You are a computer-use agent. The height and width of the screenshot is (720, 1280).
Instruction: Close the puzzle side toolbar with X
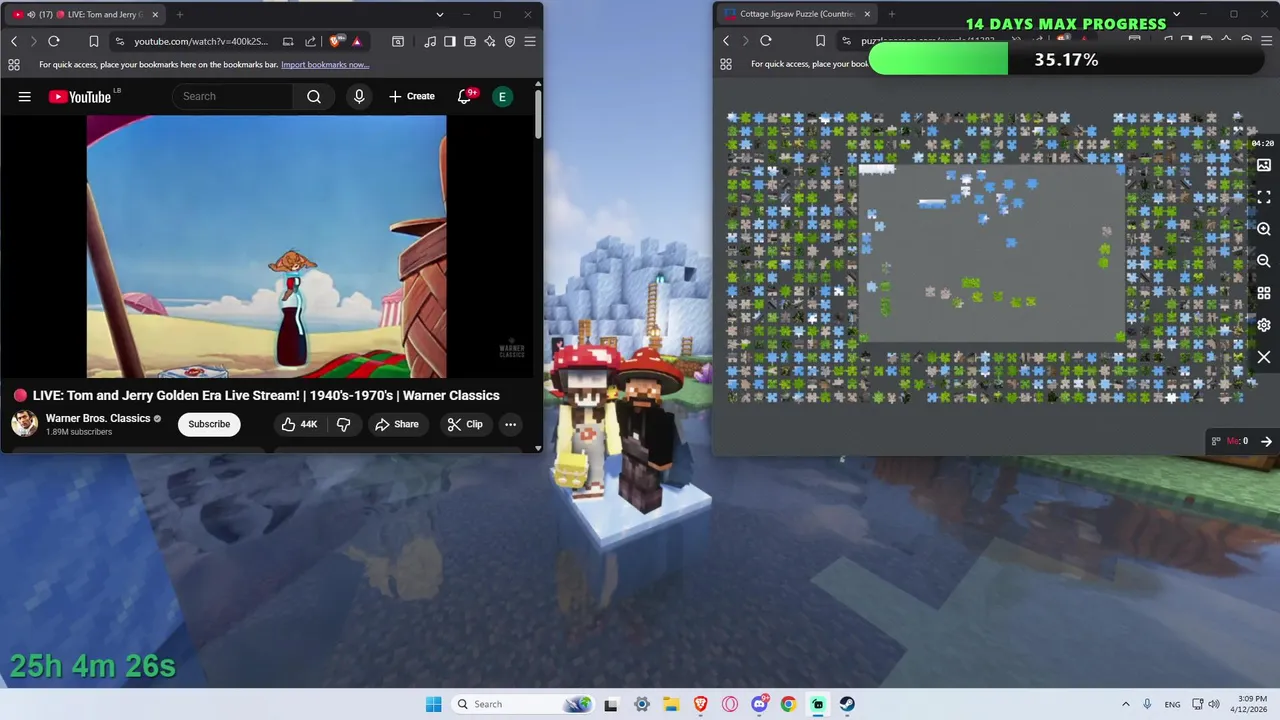(x=1264, y=357)
